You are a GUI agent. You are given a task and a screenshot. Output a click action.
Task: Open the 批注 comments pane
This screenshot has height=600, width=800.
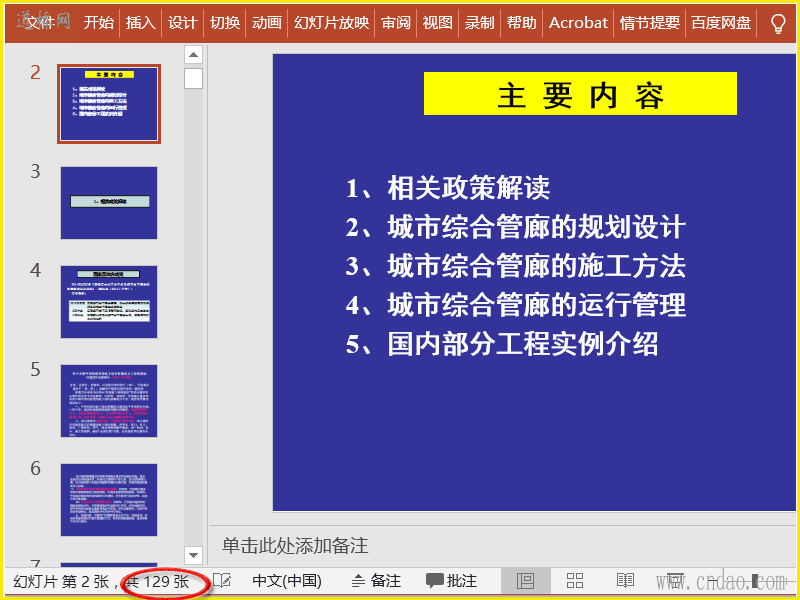tap(452, 581)
